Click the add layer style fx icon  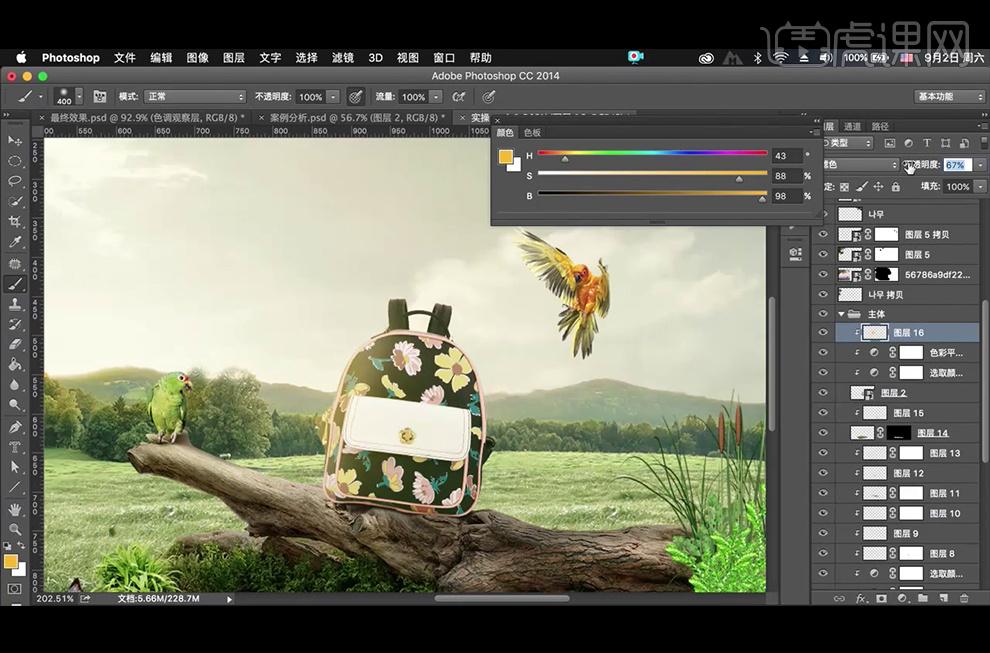pos(861,598)
